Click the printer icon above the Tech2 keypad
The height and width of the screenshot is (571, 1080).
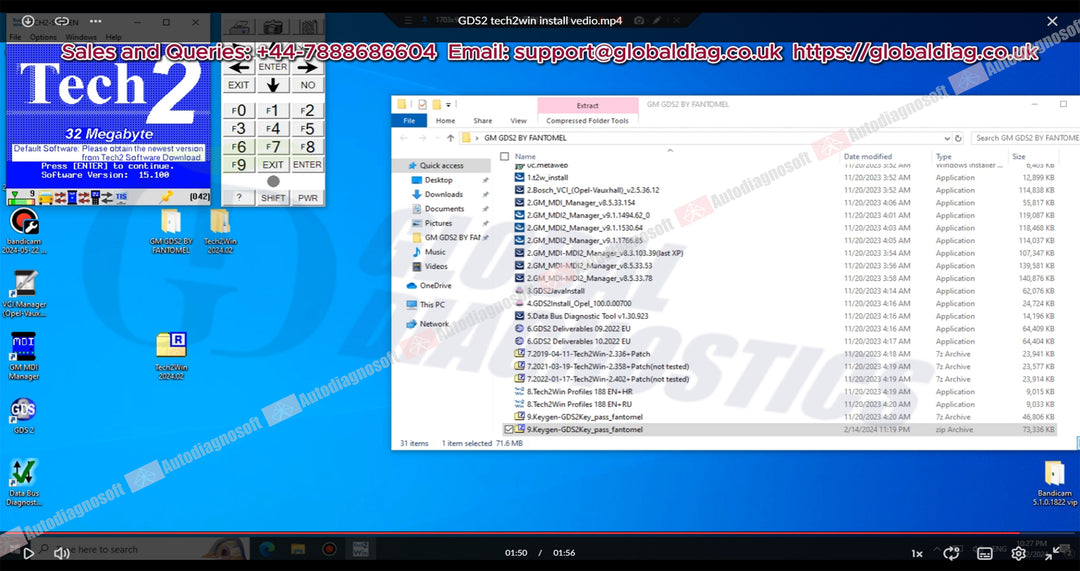pyautogui.click(x=239, y=27)
